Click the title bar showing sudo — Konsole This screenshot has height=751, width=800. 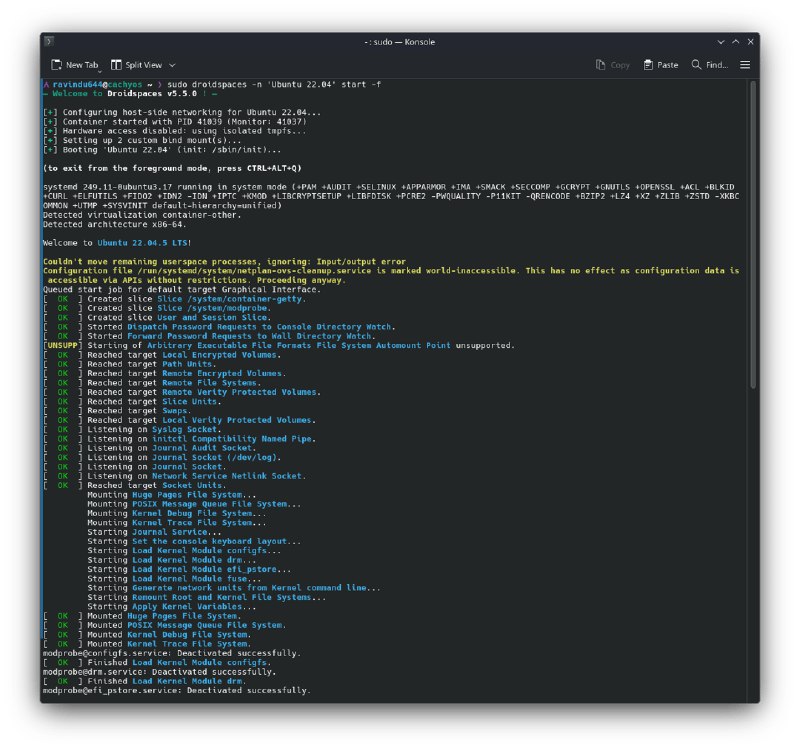[x=400, y=42]
